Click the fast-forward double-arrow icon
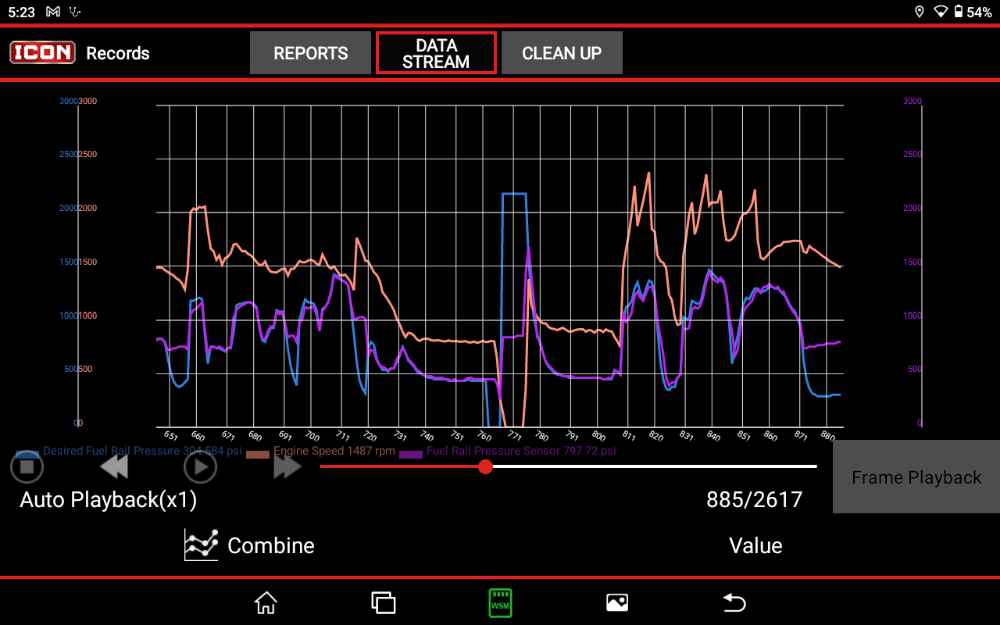 tap(286, 467)
